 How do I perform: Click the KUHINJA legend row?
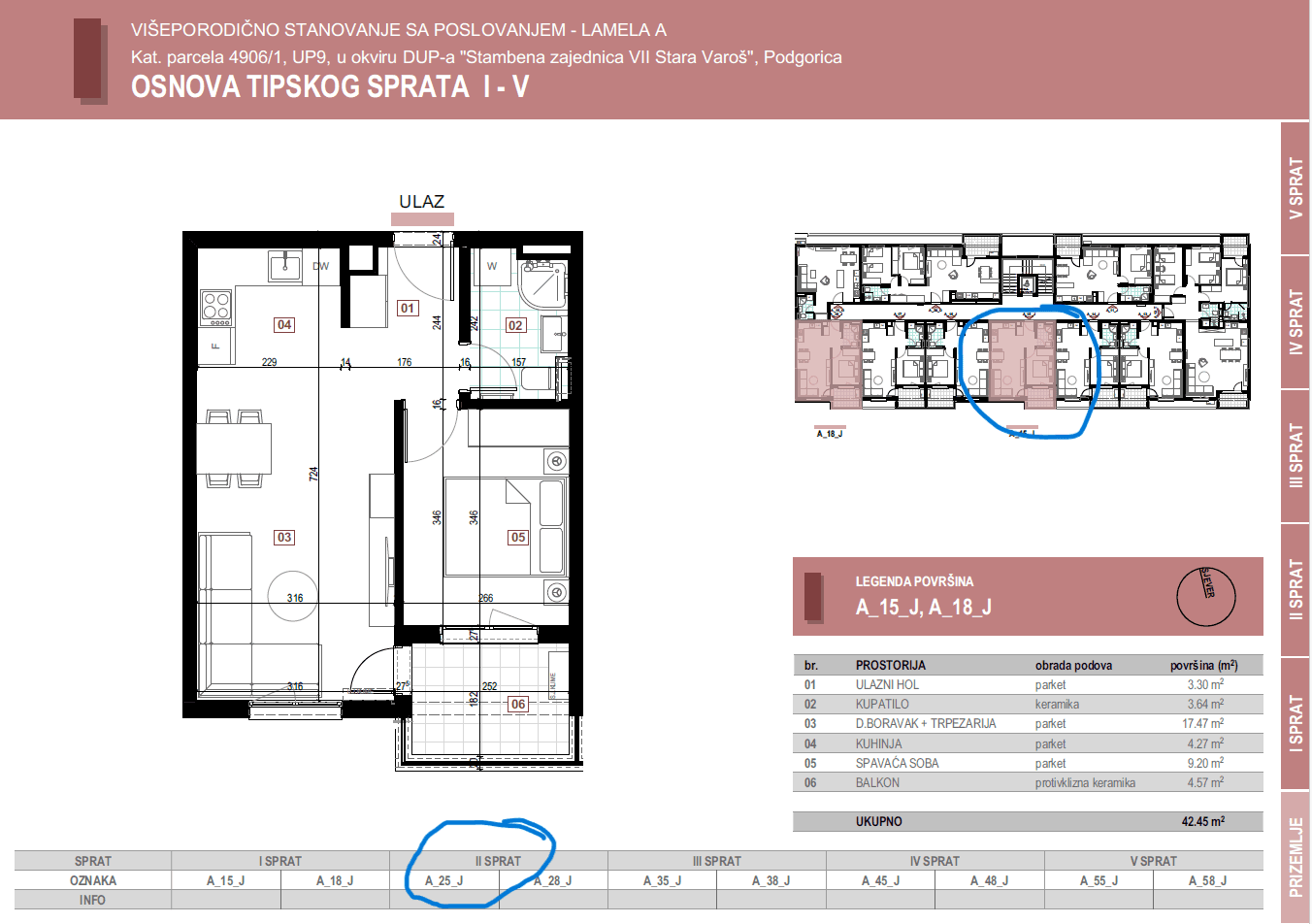click(x=1028, y=743)
